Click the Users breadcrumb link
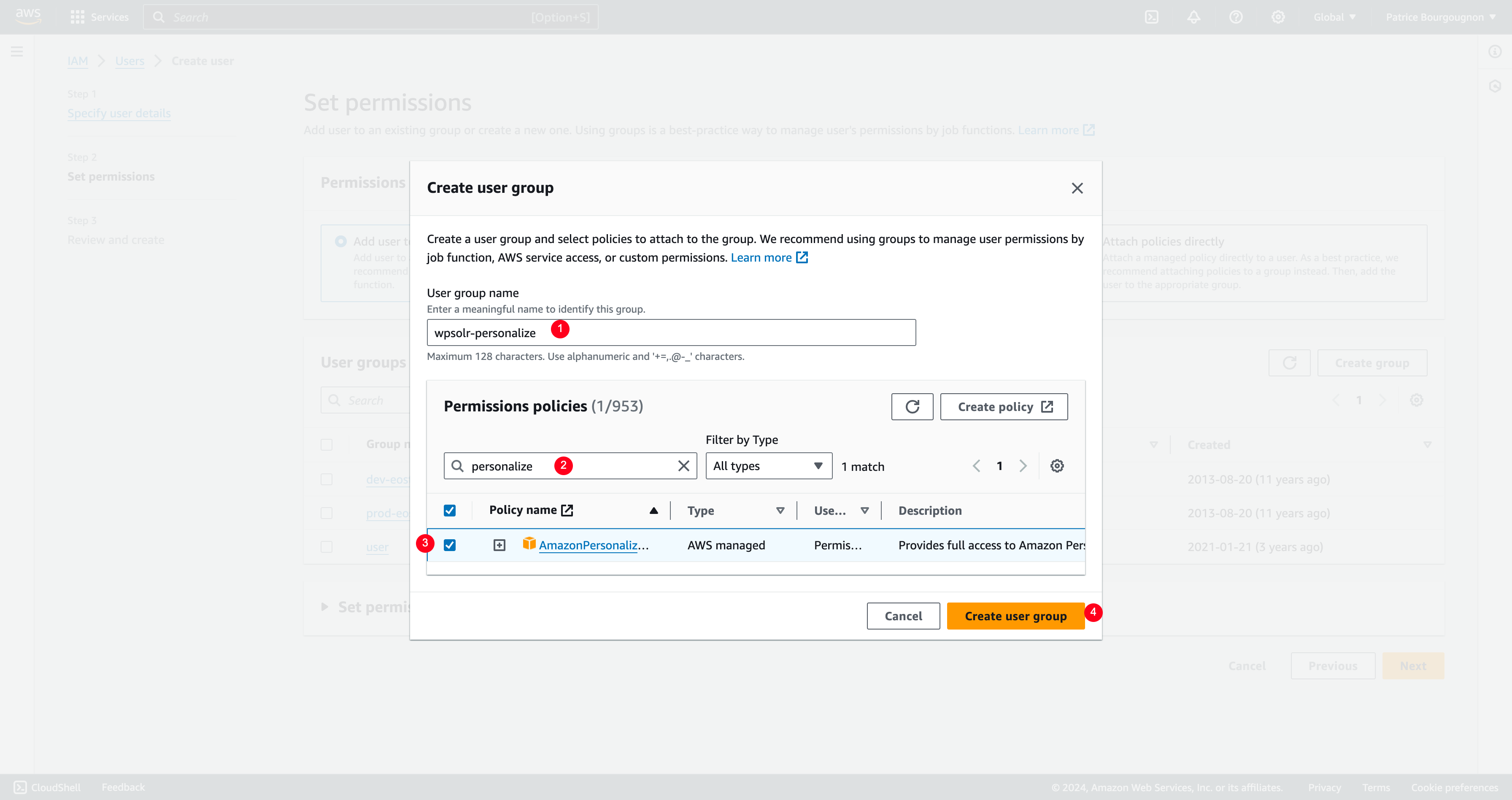 (x=130, y=61)
